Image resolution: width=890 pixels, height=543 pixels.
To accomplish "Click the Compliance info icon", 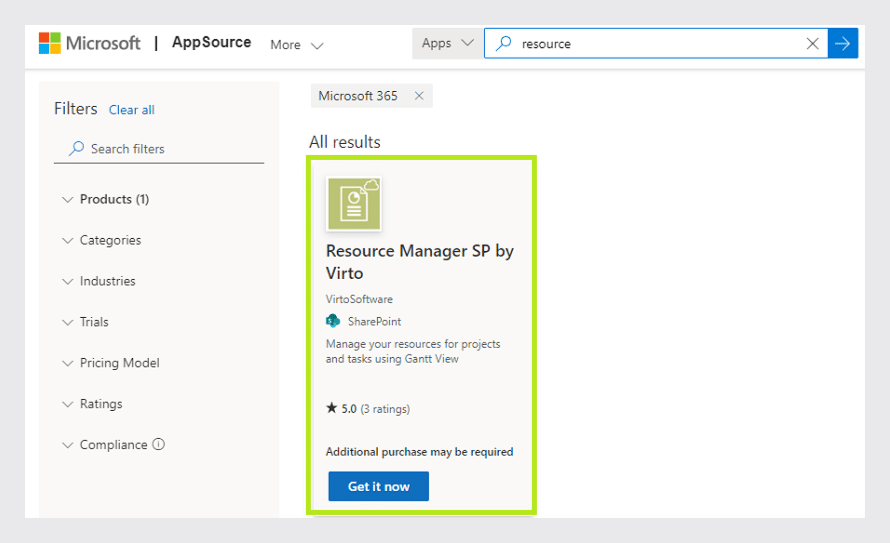I will pos(159,444).
